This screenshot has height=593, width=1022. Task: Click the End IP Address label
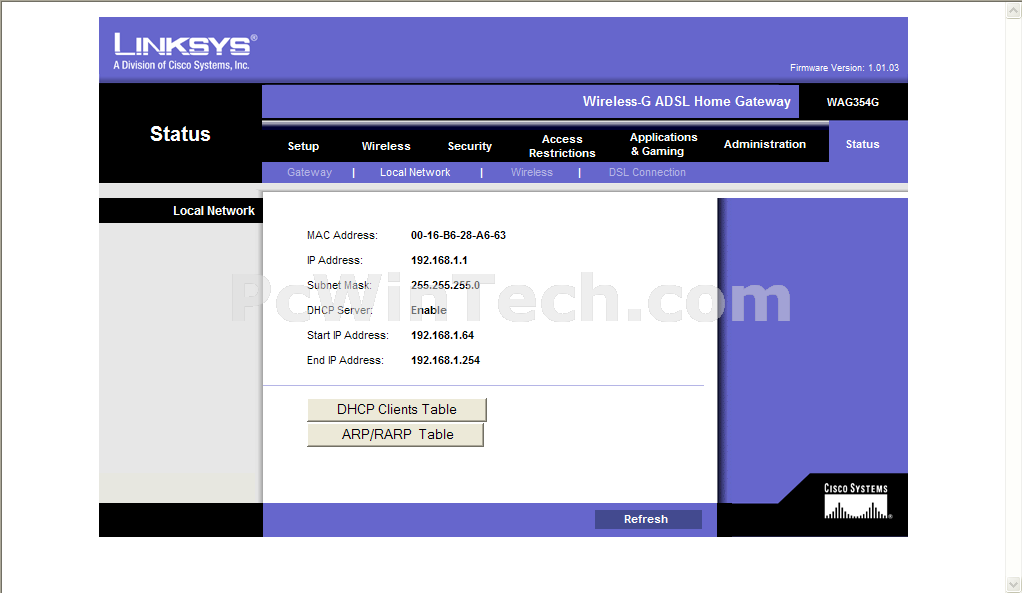point(345,360)
